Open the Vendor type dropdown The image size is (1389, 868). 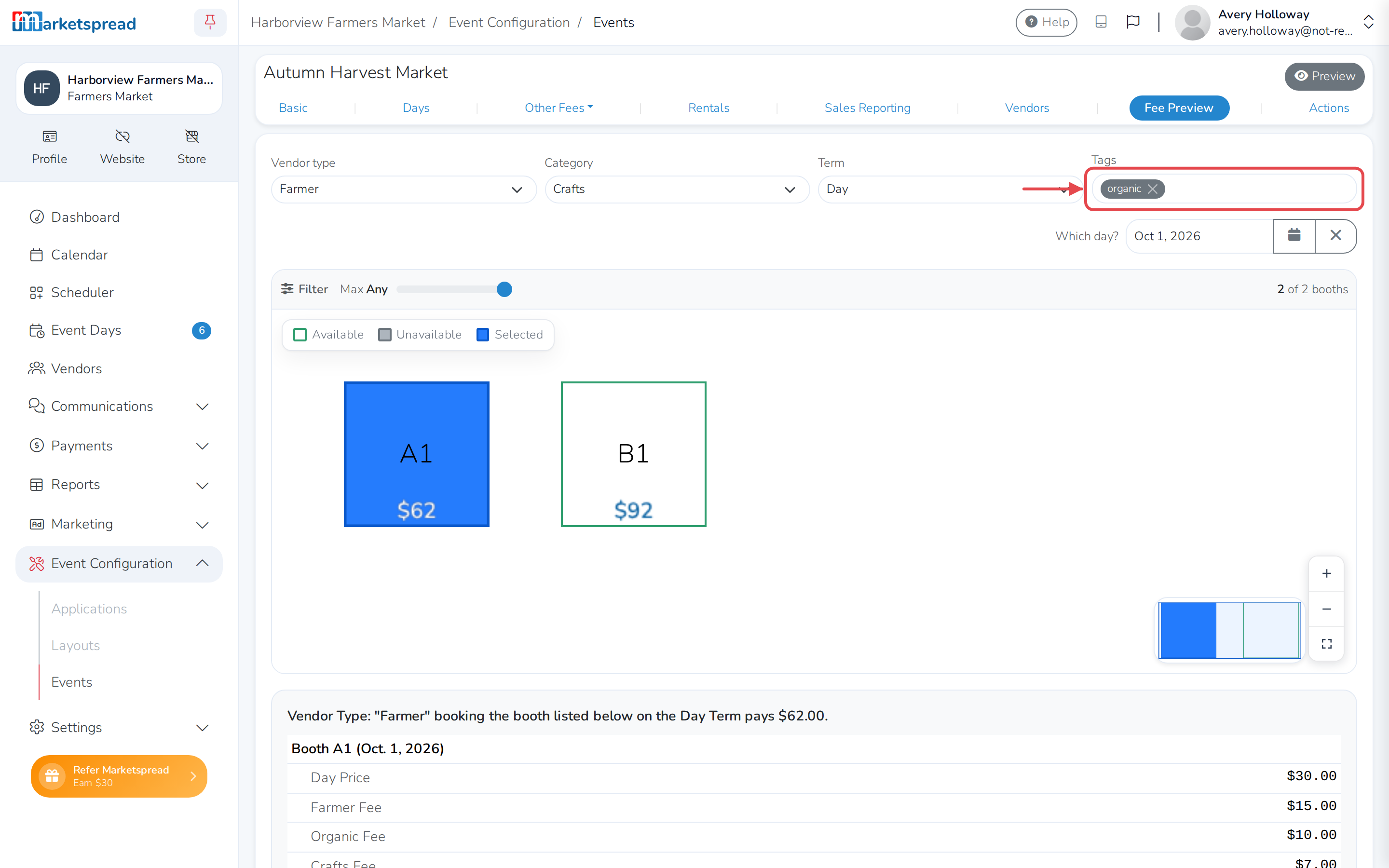pos(404,189)
